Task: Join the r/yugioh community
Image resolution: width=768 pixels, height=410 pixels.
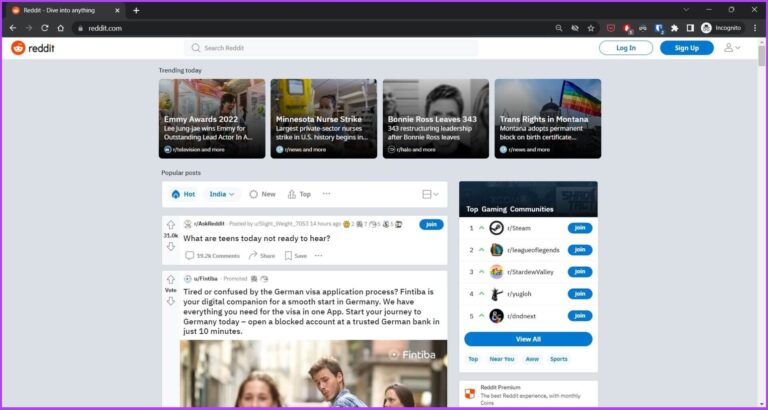Action: pos(580,294)
